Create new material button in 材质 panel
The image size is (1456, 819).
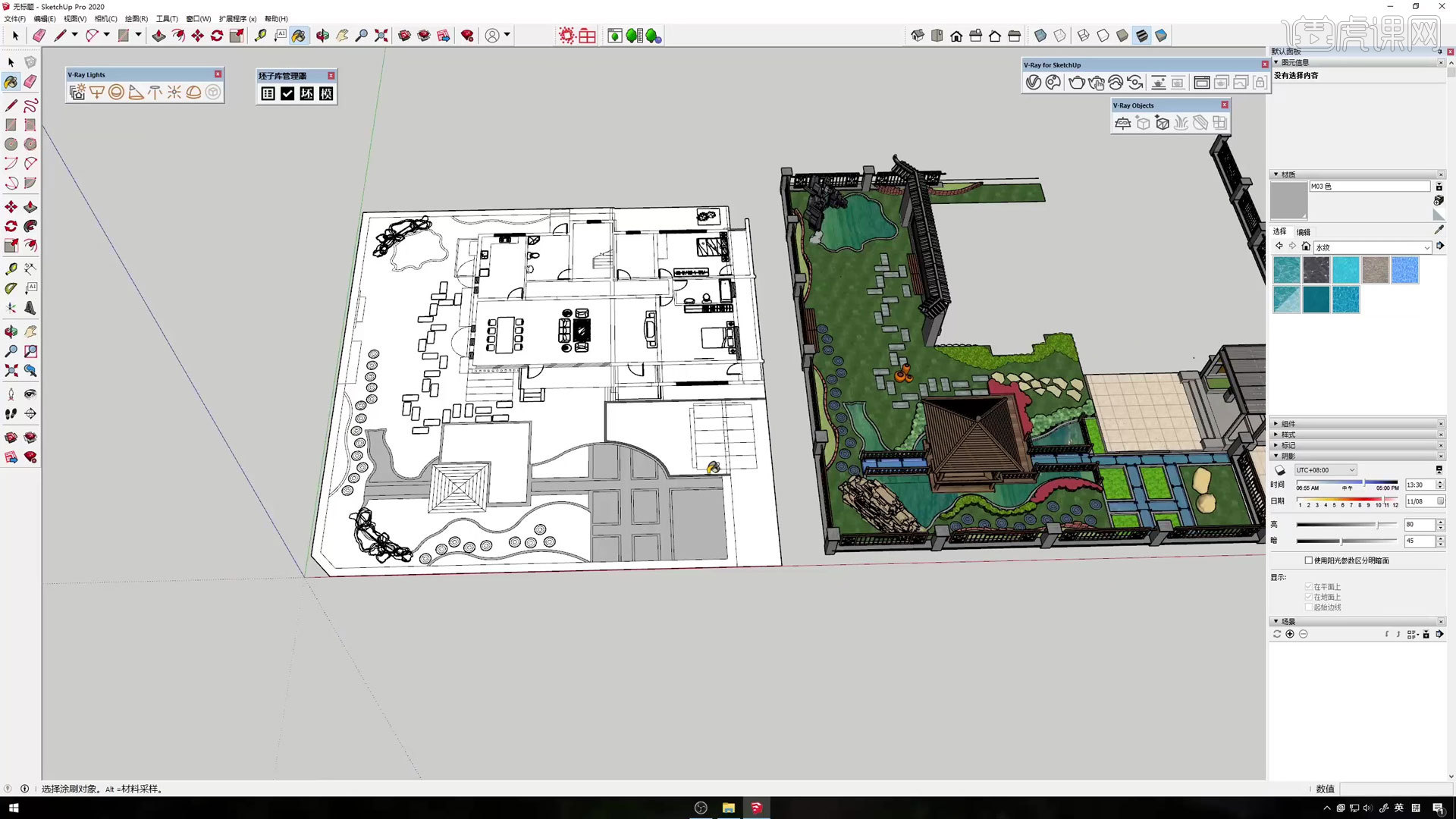(x=1439, y=200)
